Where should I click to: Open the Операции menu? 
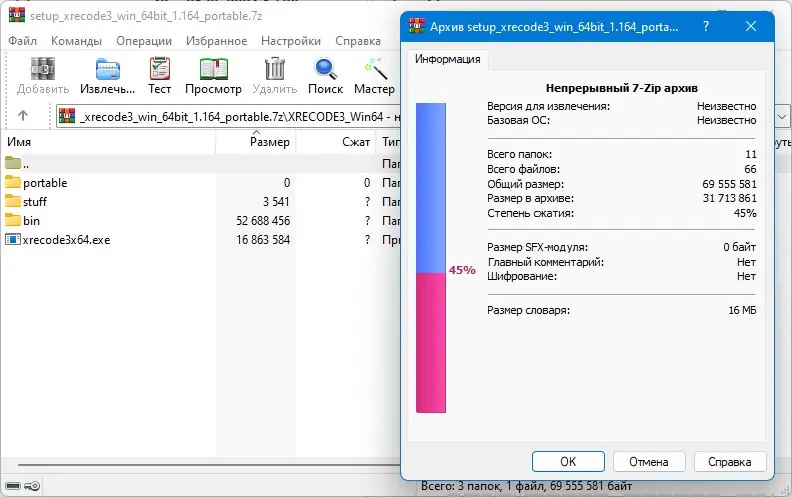pyautogui.click(x=144, y=41)
